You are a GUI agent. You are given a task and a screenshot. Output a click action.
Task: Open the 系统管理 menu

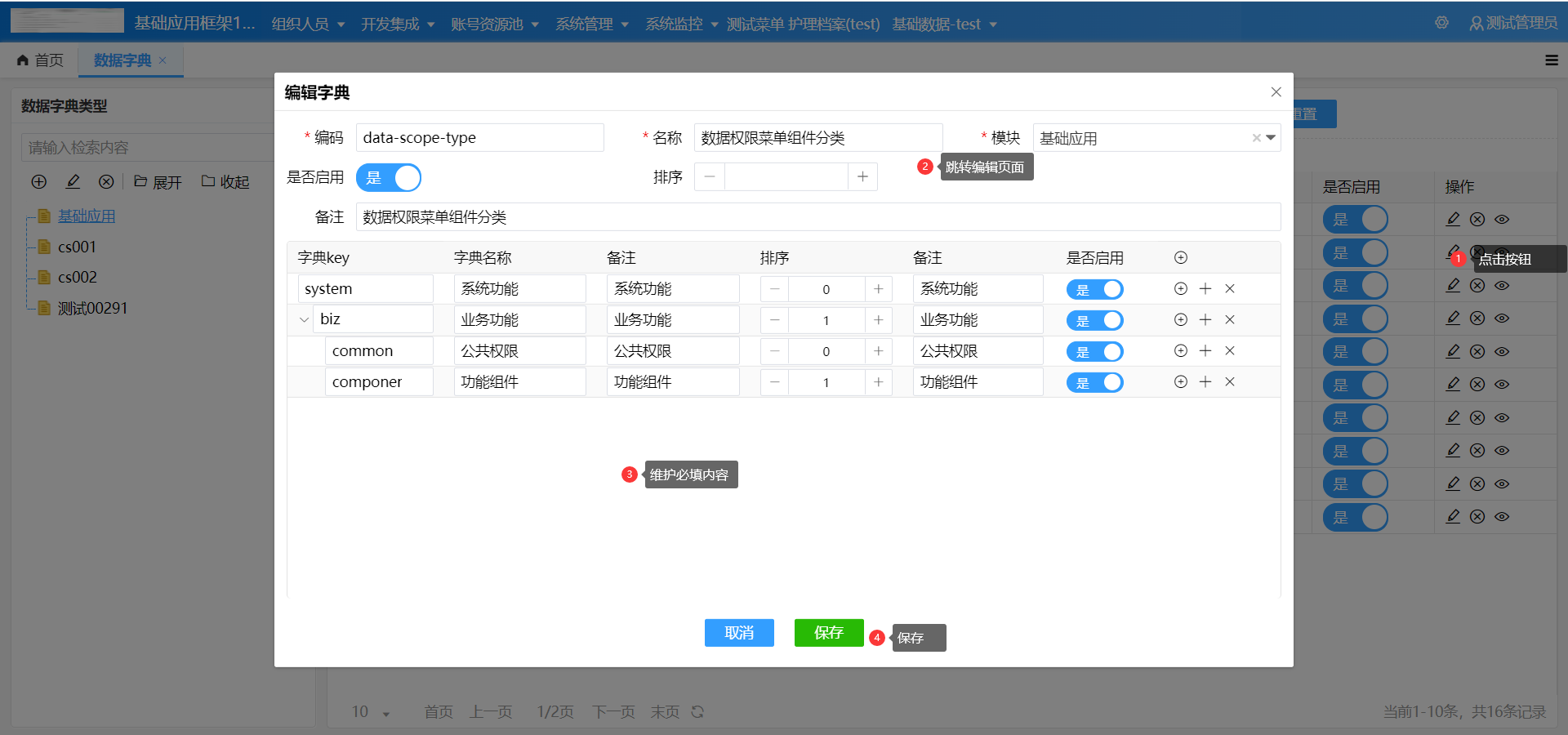point(585,24)
